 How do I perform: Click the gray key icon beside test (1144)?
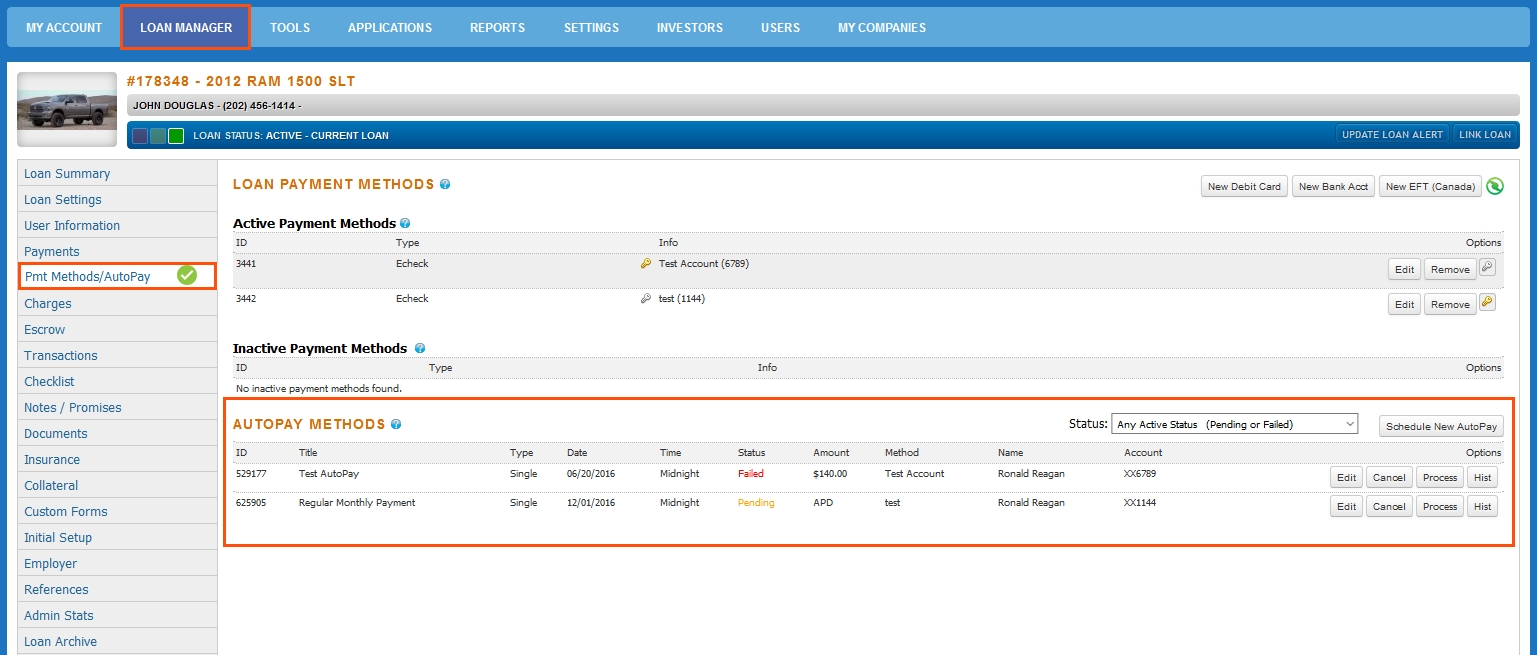pos(646,299)
